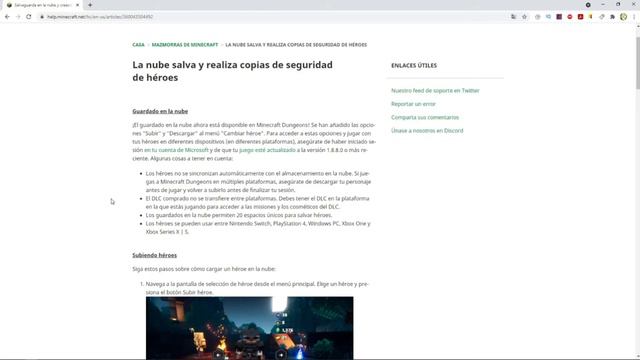This screenshot has height=360, width=640.
Task: Open MAZMORRAS DE MINECRAFT breadcrumb
Action: pyautogui.click(x=185, y=44)
